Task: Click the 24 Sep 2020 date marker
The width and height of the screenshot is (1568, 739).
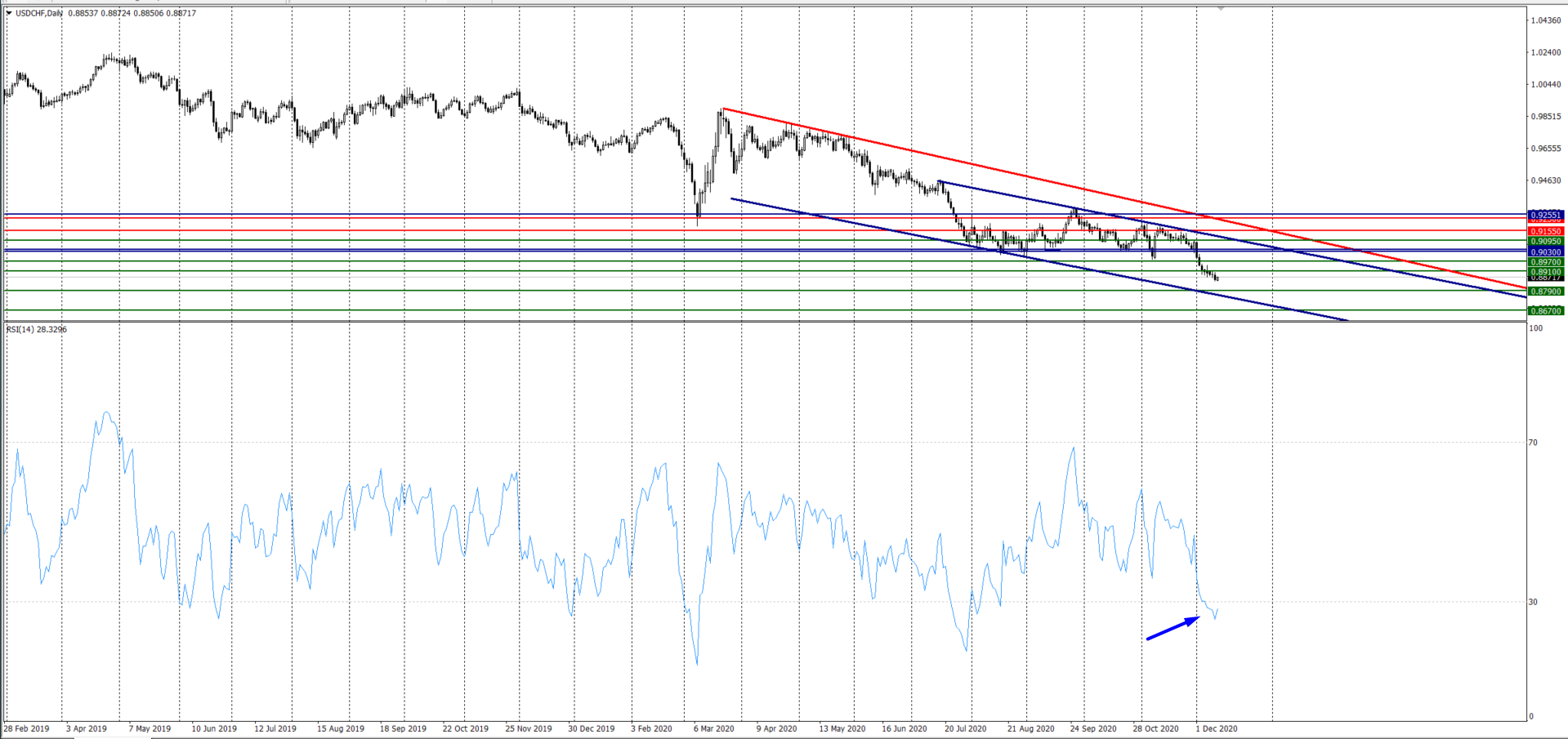Action: pos(1092,728)
